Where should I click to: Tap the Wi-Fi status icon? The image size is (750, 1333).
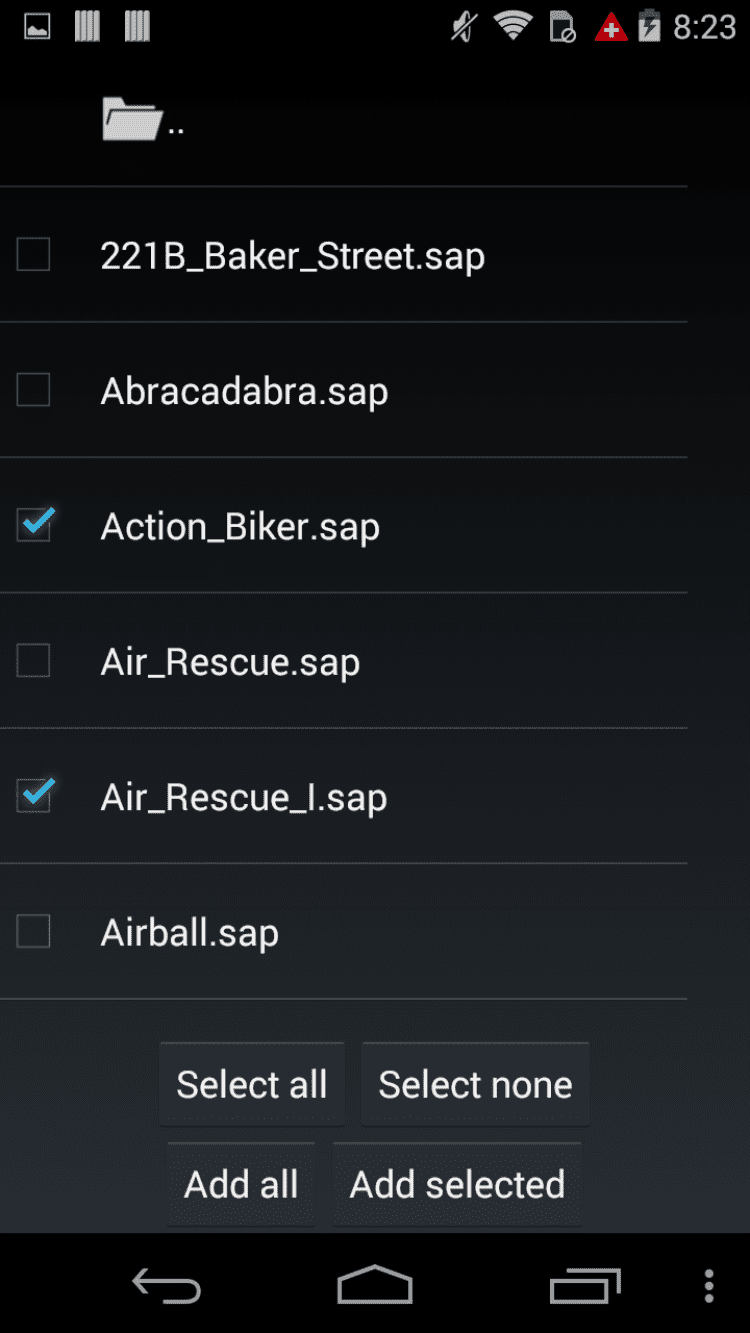[513, 27]
